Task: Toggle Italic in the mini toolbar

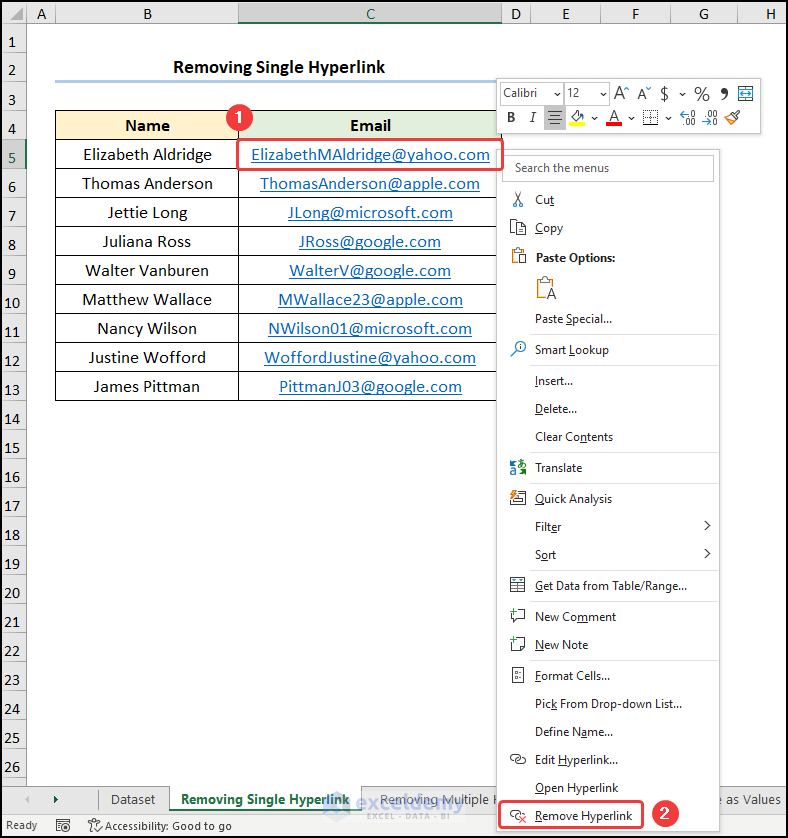Action: click(532, 118)
